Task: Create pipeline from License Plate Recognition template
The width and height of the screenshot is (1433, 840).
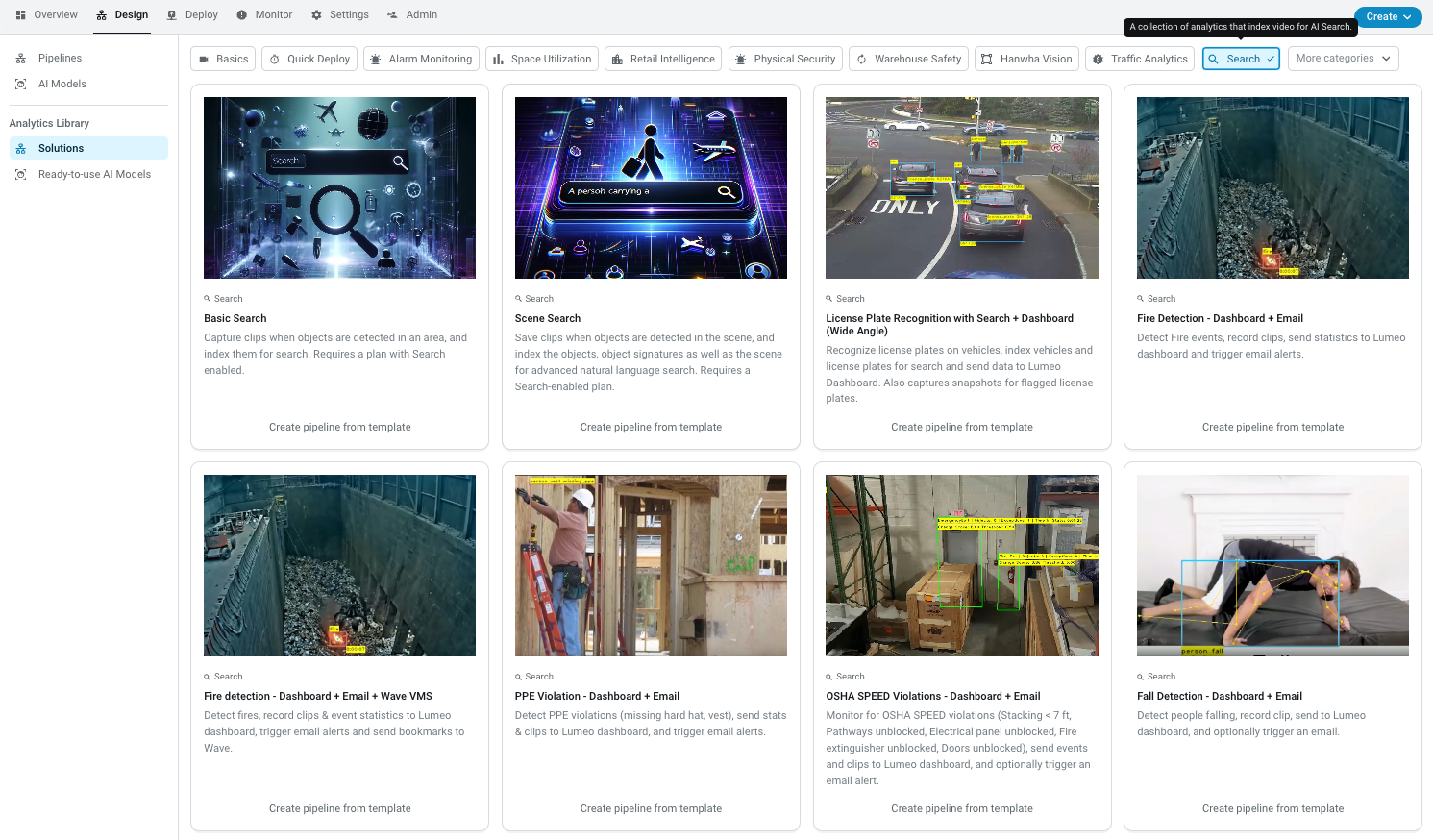Action: 962,428
